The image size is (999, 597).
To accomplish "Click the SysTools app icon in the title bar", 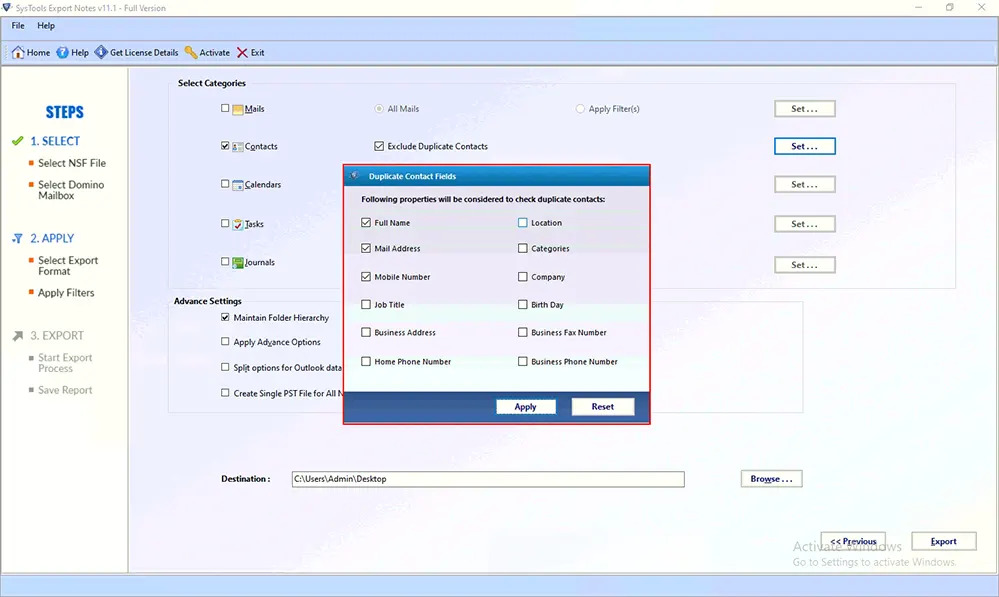I will pos(7,8).
